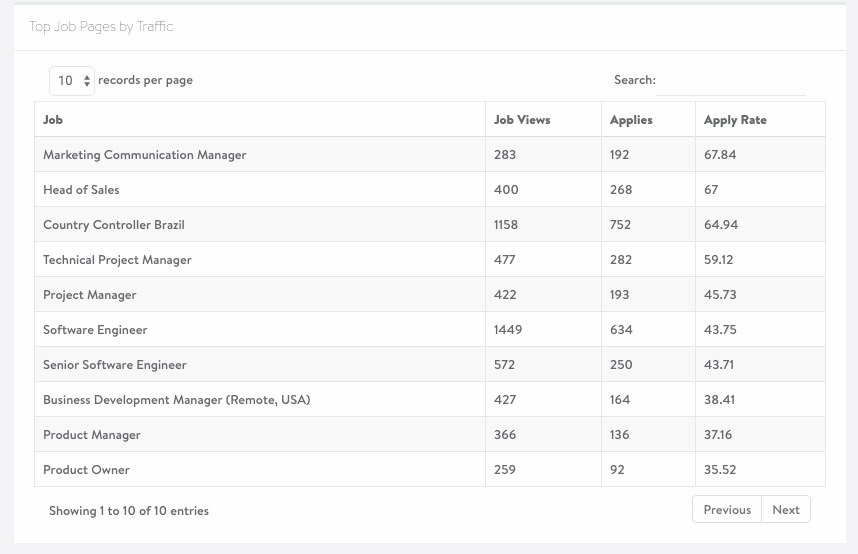The image size is (858, 554).
Task: Select the Technical Project Manager row
Action: click(430, 259)
